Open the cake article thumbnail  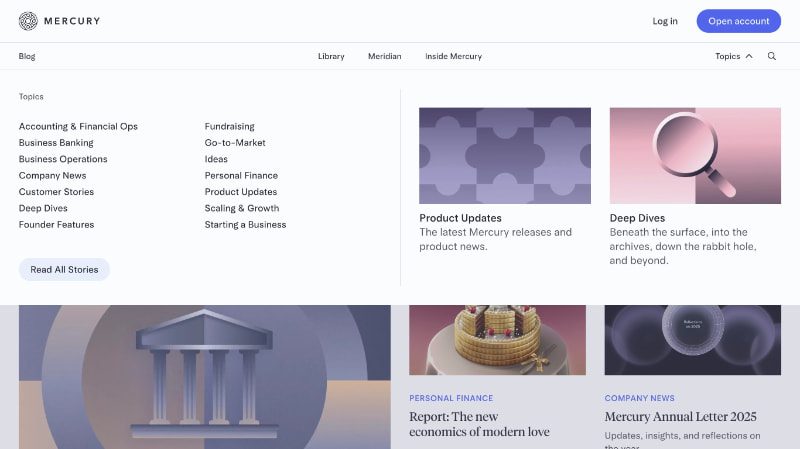(497, 340)
